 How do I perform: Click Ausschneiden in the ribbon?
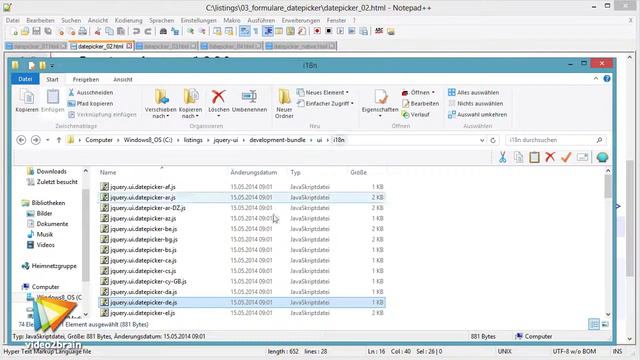91,92
